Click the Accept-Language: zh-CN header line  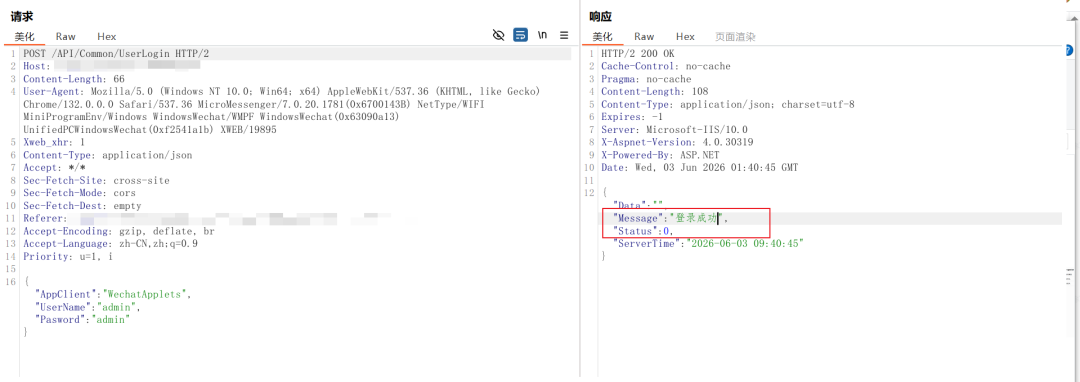click(x=111, y=244)
